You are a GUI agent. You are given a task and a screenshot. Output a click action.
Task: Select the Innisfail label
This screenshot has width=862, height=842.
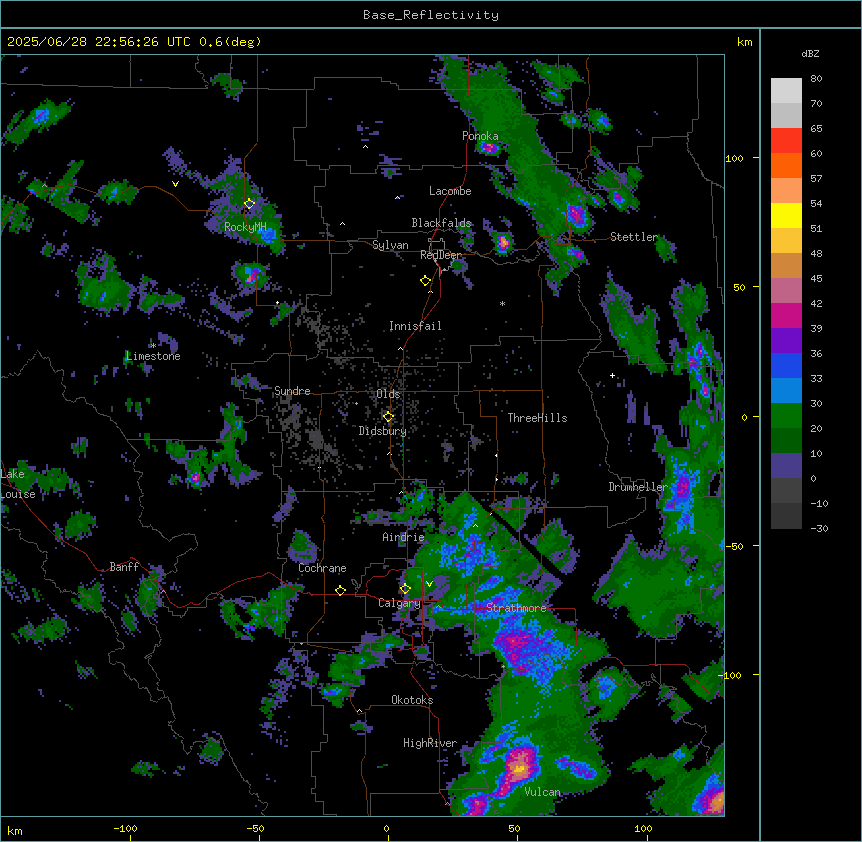[415, 326]
